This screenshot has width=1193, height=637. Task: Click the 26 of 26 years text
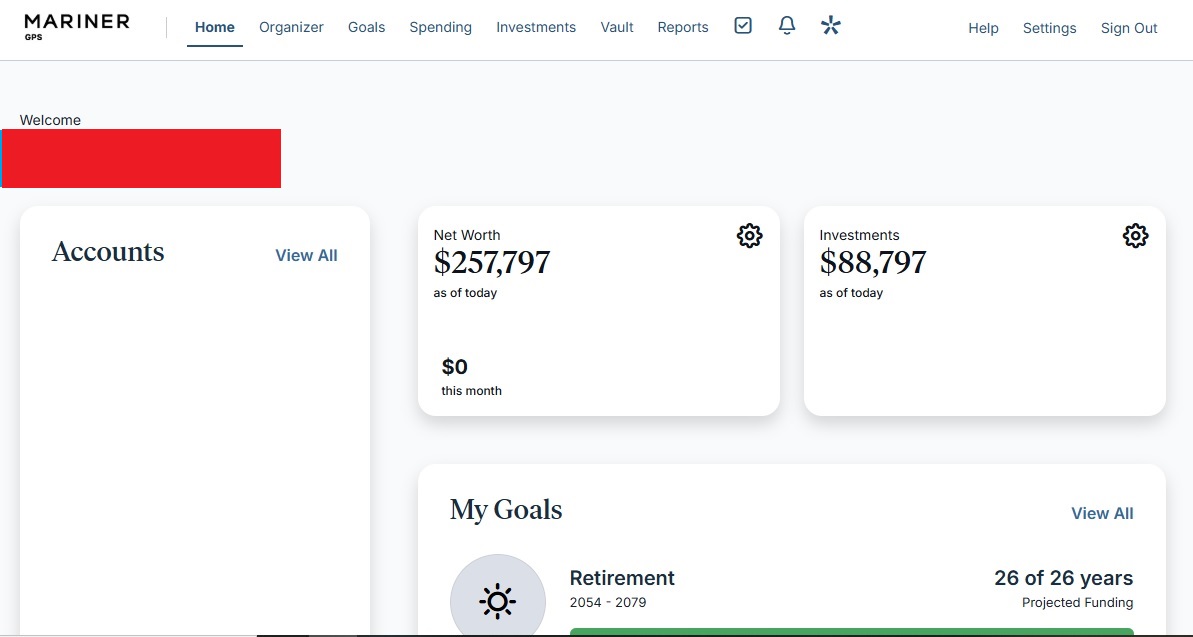[x=1064, y=578]
